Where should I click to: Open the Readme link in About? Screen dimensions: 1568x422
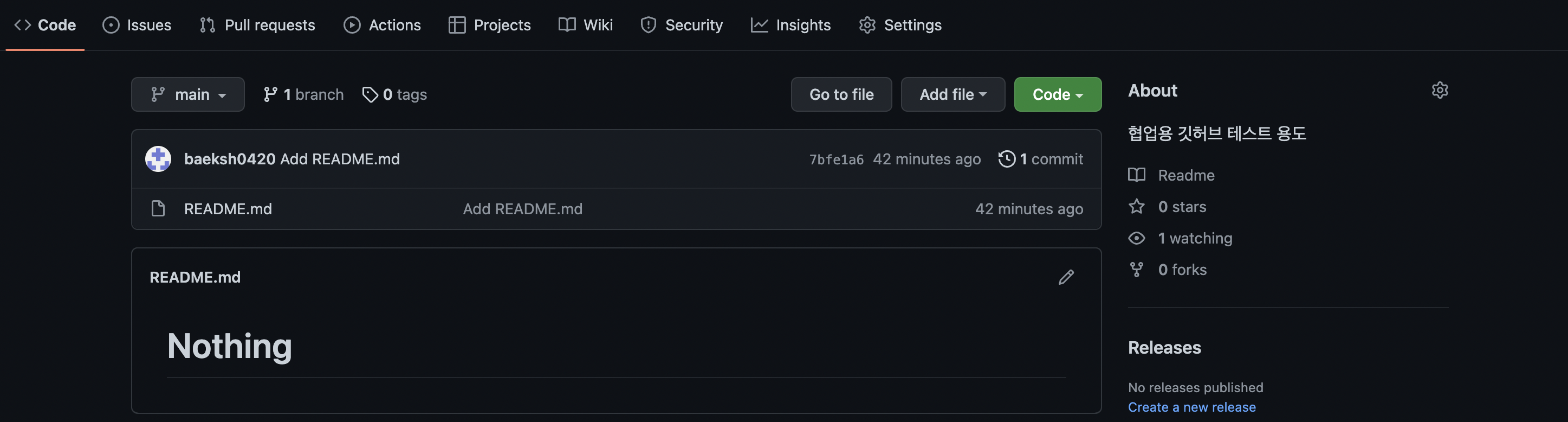(1185, 175)
